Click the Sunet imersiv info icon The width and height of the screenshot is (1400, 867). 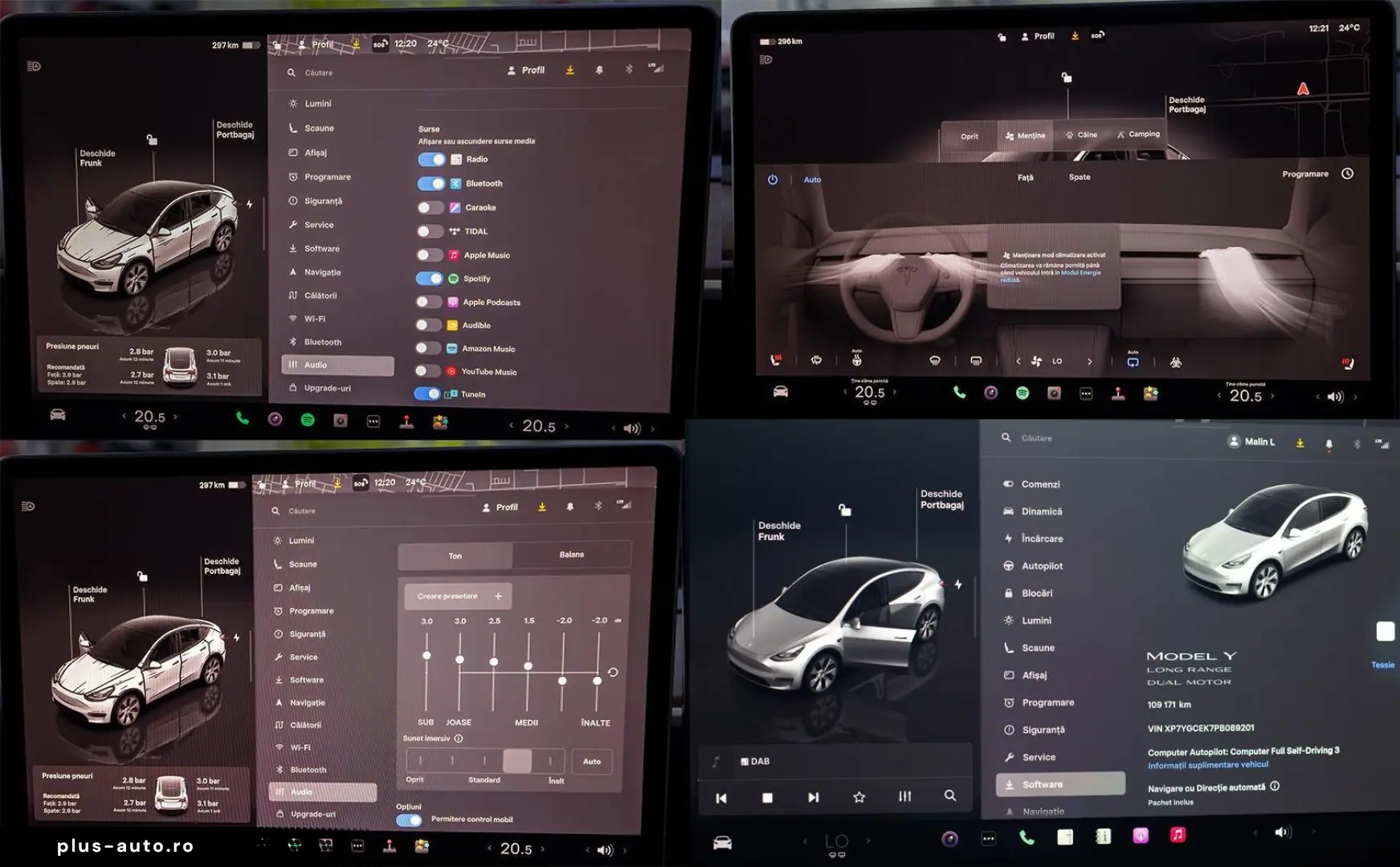tap(459, 739)
